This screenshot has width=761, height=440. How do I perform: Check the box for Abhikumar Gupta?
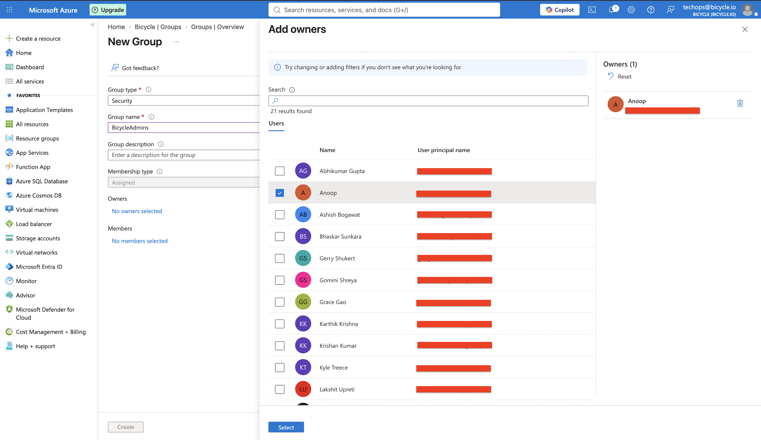(280, 171)
